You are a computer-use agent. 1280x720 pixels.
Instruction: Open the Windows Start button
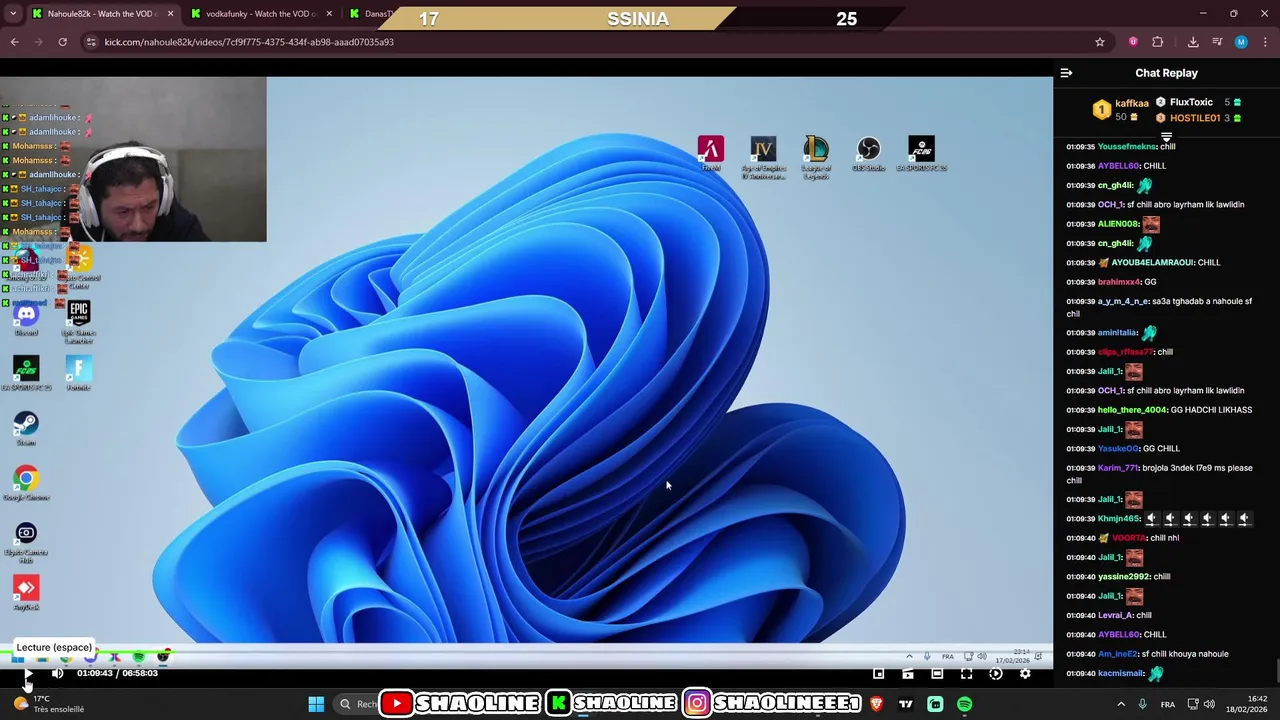point(316,704)
